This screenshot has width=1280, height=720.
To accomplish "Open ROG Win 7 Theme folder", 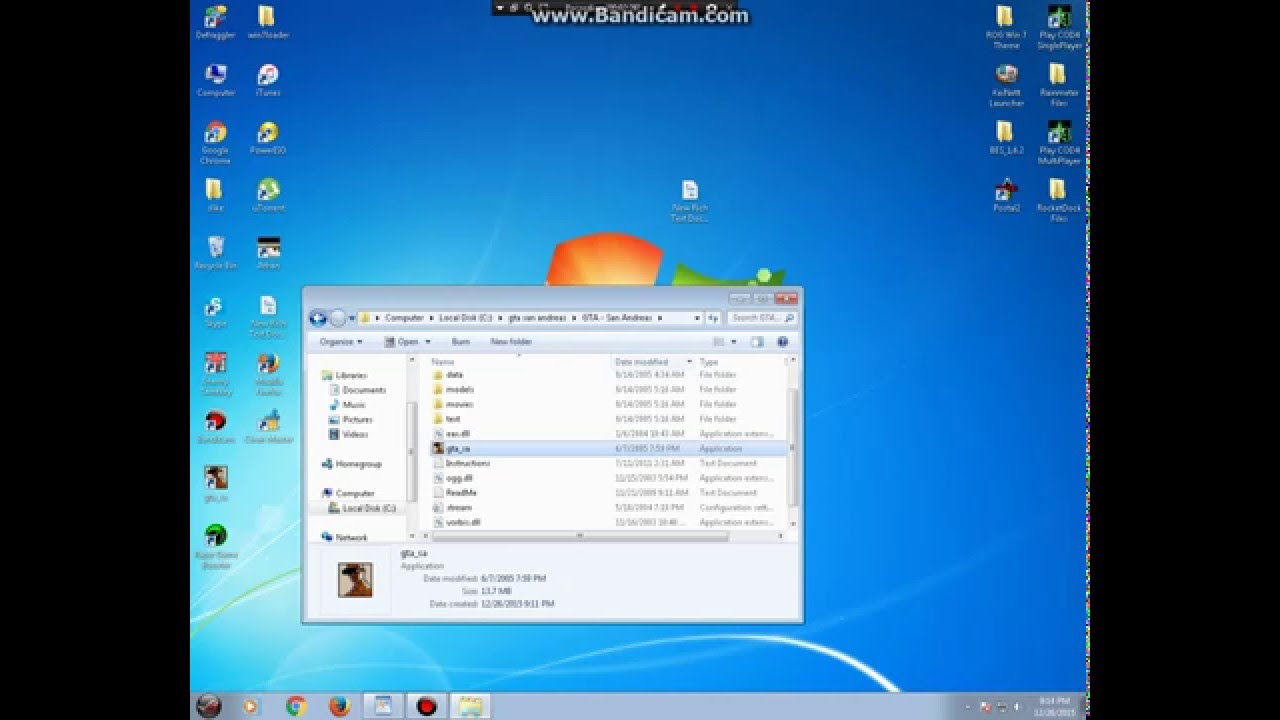I will (x=1005, y=27).
